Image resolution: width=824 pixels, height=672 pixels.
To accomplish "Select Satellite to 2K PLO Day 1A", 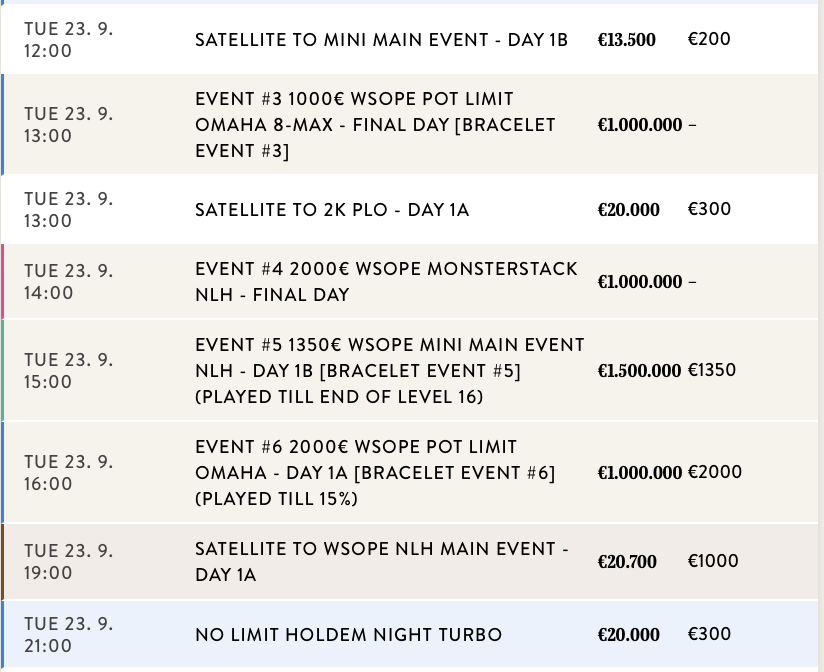I will click(x=332, y=210).
